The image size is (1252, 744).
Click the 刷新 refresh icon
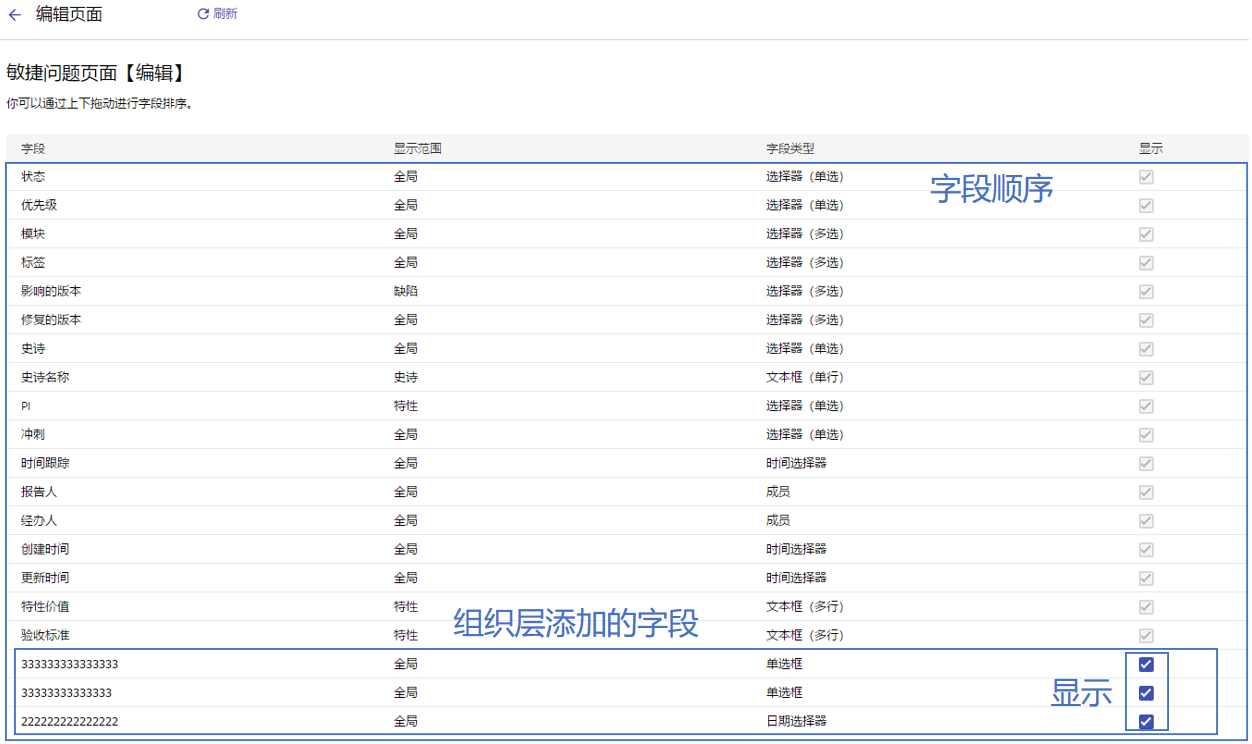204,14
